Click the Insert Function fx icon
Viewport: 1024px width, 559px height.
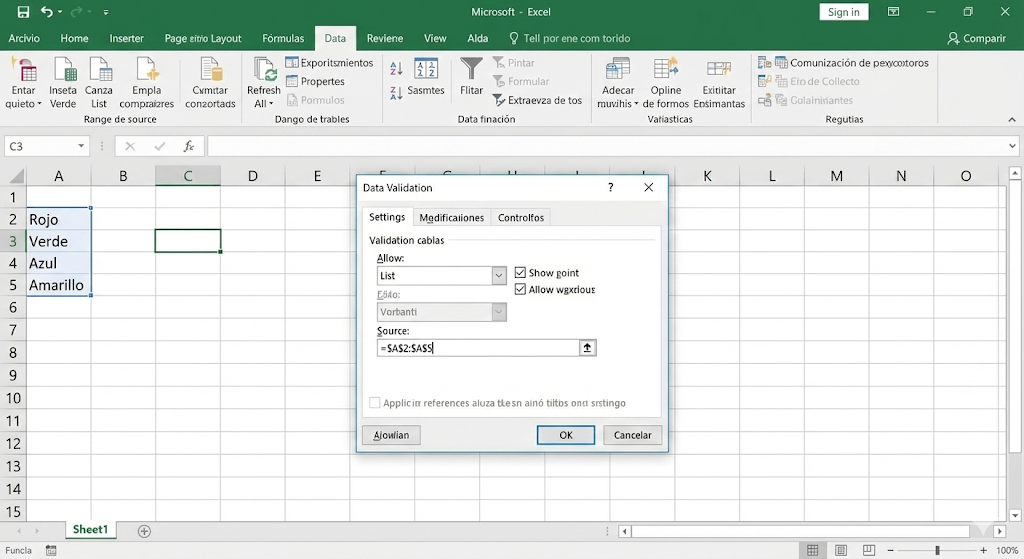click(x=188, y=146)
